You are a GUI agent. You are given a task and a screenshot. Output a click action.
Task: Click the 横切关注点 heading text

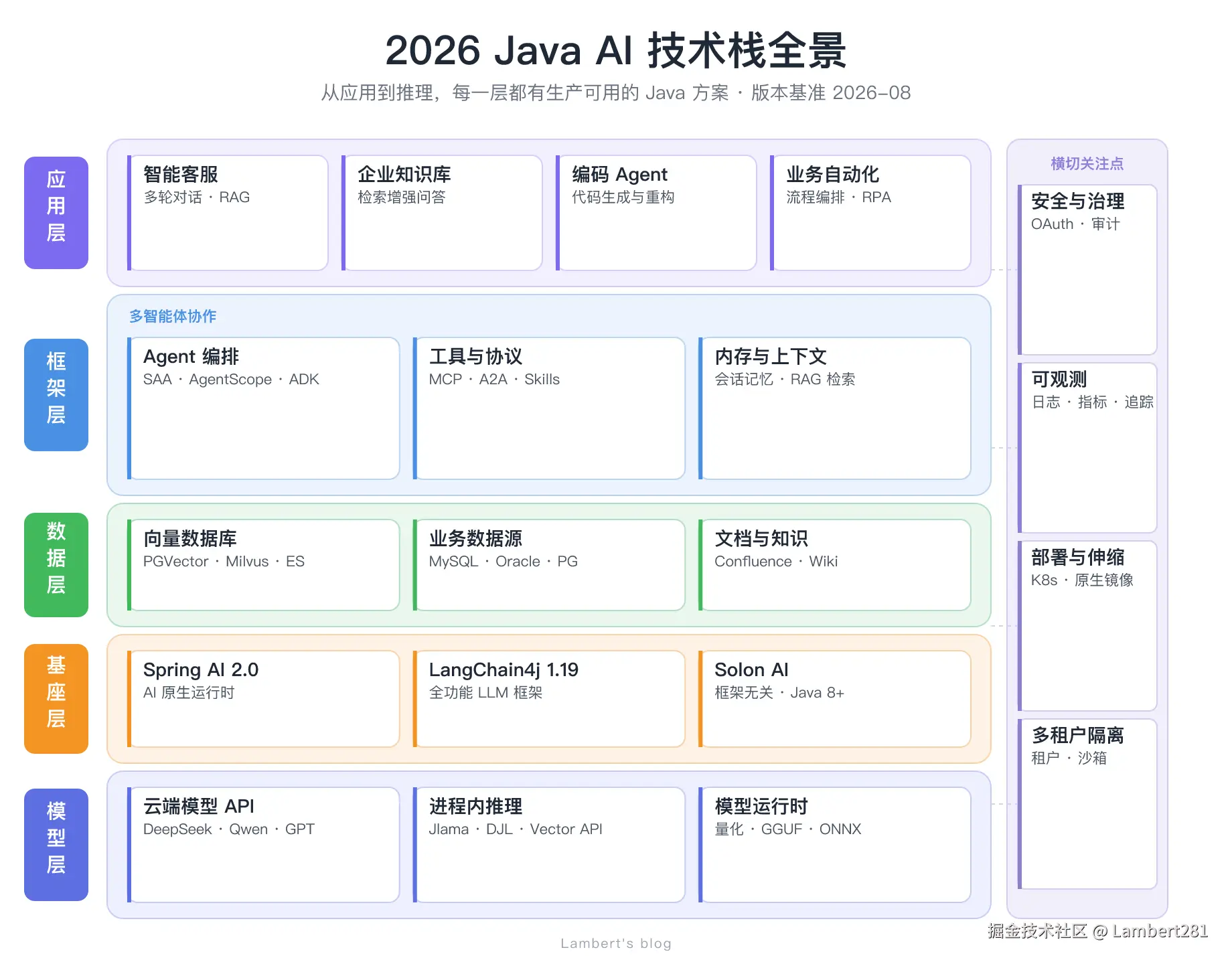click(1087, 163)
